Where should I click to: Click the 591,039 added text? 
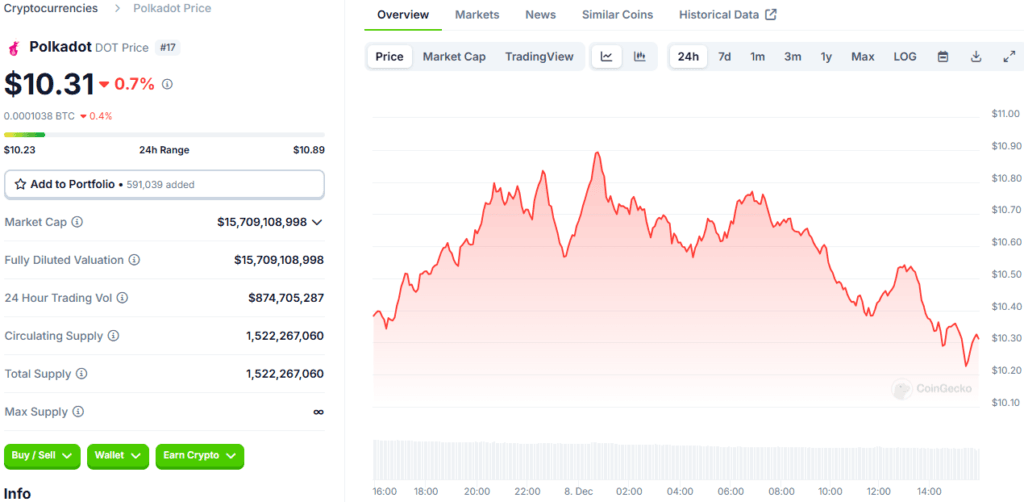[x=161, y=185]
